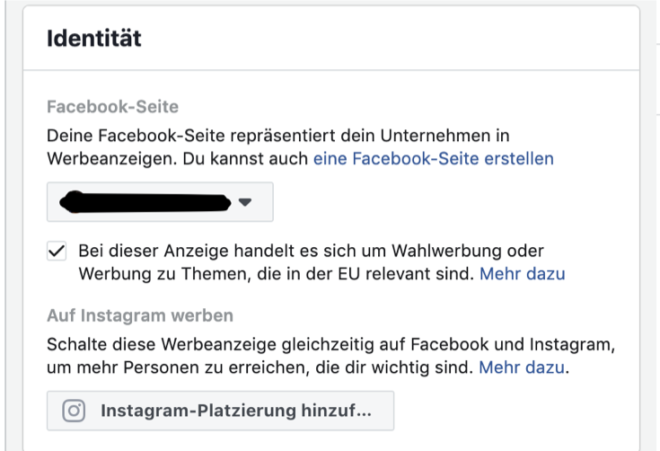This screenshot has height=451, width=660.
Task: Click the checkmark icon for Wahlwerbung
Action: point(56,251)
